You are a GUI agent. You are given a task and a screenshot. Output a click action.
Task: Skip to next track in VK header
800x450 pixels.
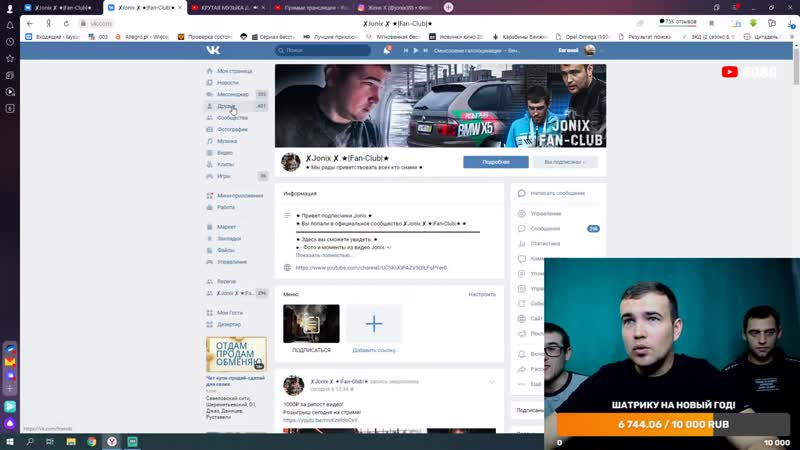coord(425,51)
